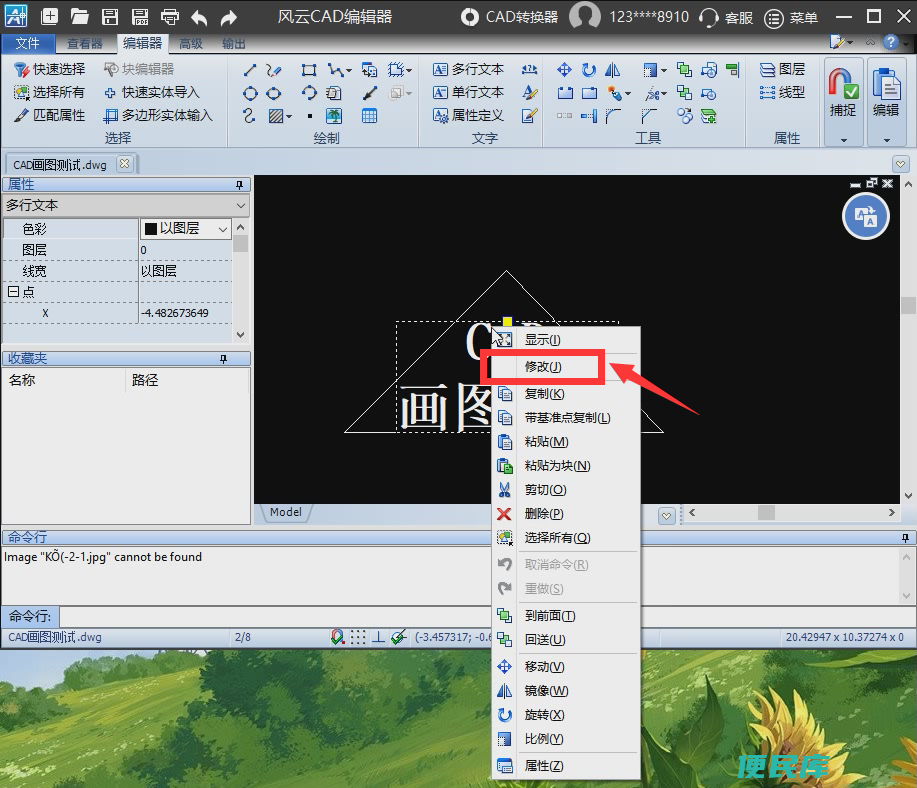
Task: Select the Mirror tool in 工具 group
Action: 613,70
